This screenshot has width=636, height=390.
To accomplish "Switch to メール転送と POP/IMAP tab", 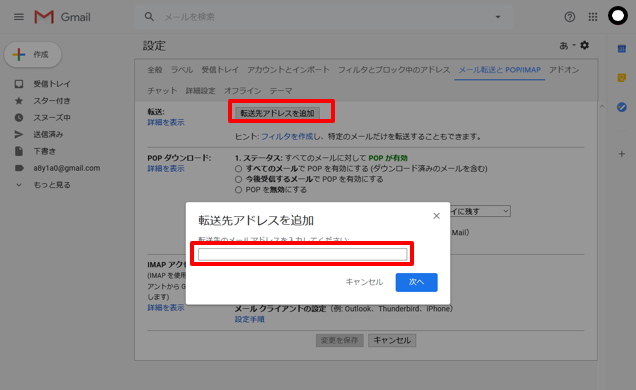I will (499, 70).
